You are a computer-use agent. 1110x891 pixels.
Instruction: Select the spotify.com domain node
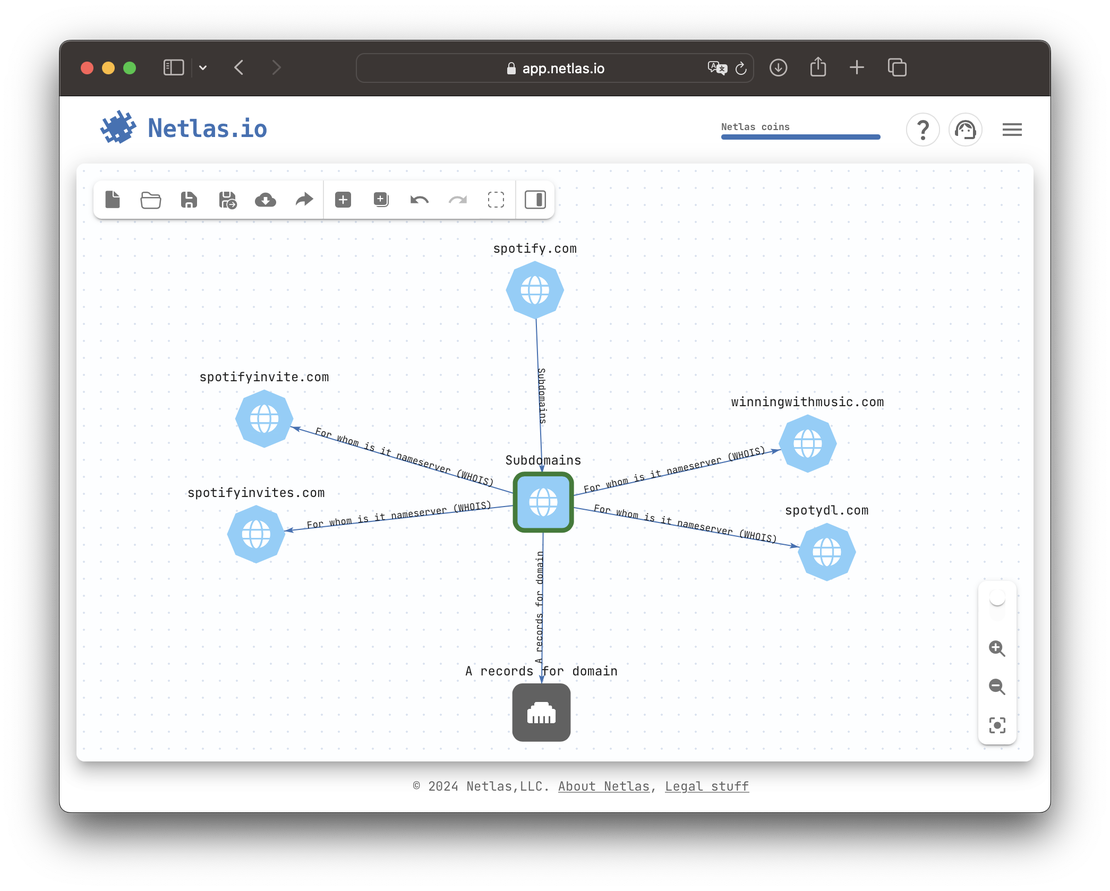point(535,290)
